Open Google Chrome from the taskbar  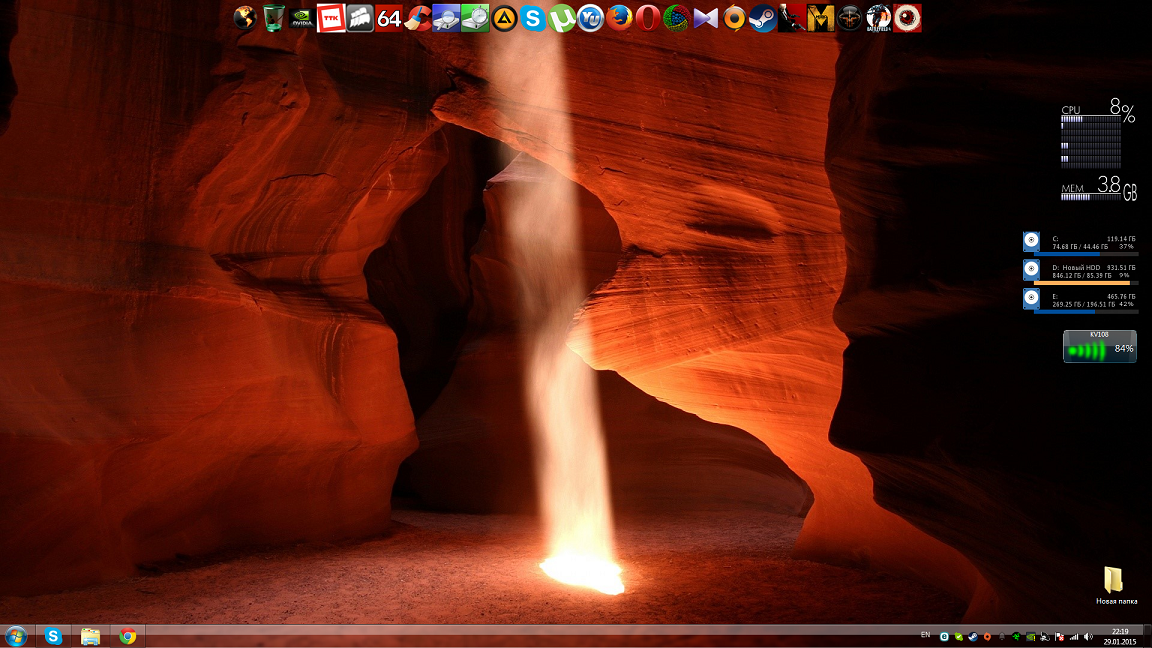(127, 636)
